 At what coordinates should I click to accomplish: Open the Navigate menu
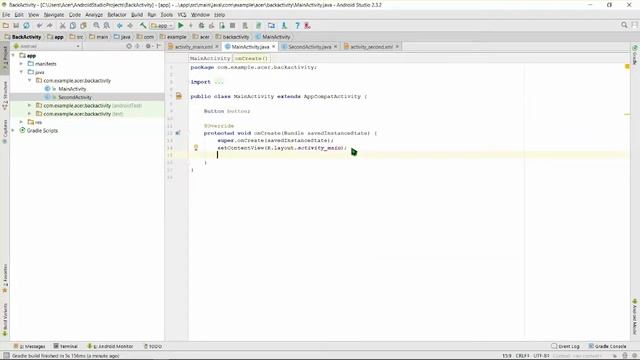[x=54, y=15]
